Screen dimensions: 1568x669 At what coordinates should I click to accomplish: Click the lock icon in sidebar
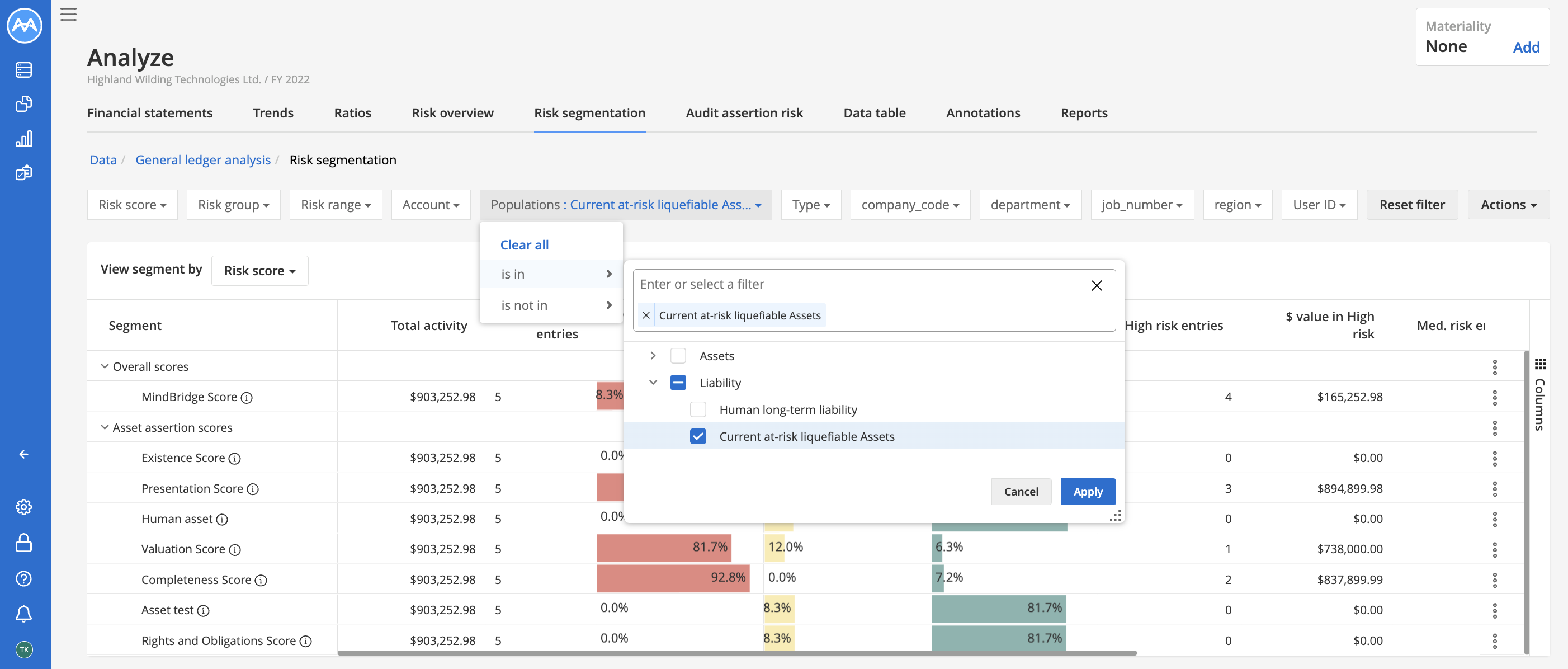(x=23, y=543)
